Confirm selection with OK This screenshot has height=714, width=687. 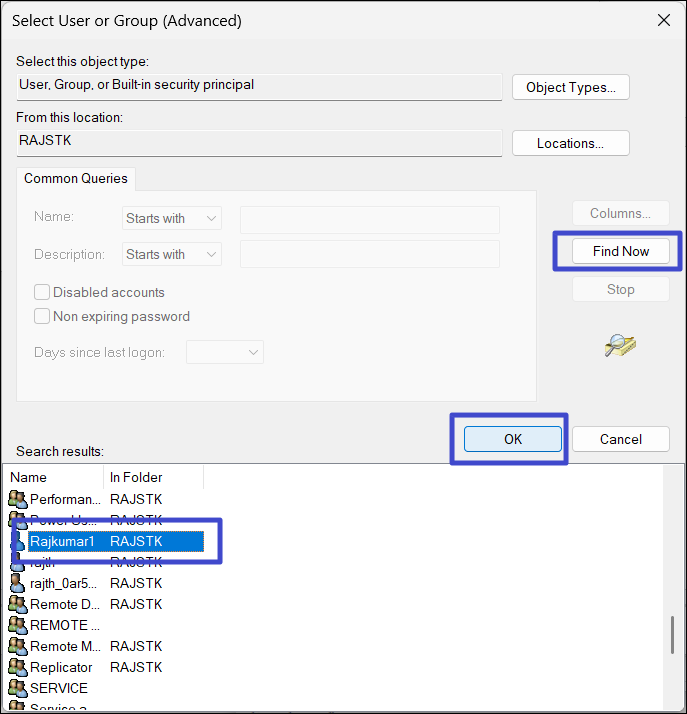coord(513,439)
